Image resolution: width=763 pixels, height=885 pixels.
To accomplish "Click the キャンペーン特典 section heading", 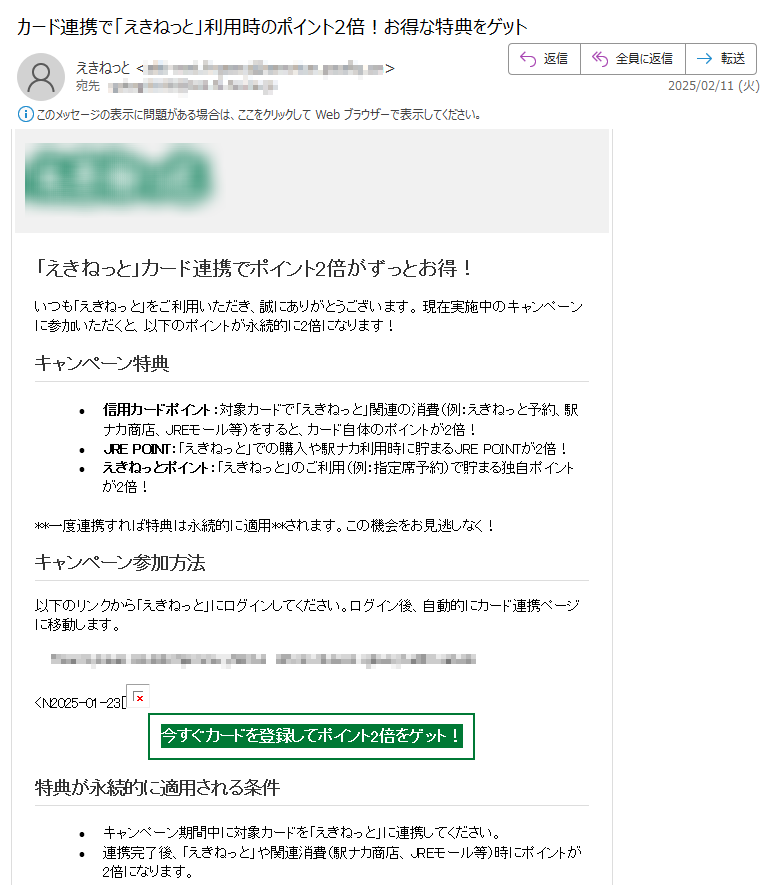I will pos(102,363).
